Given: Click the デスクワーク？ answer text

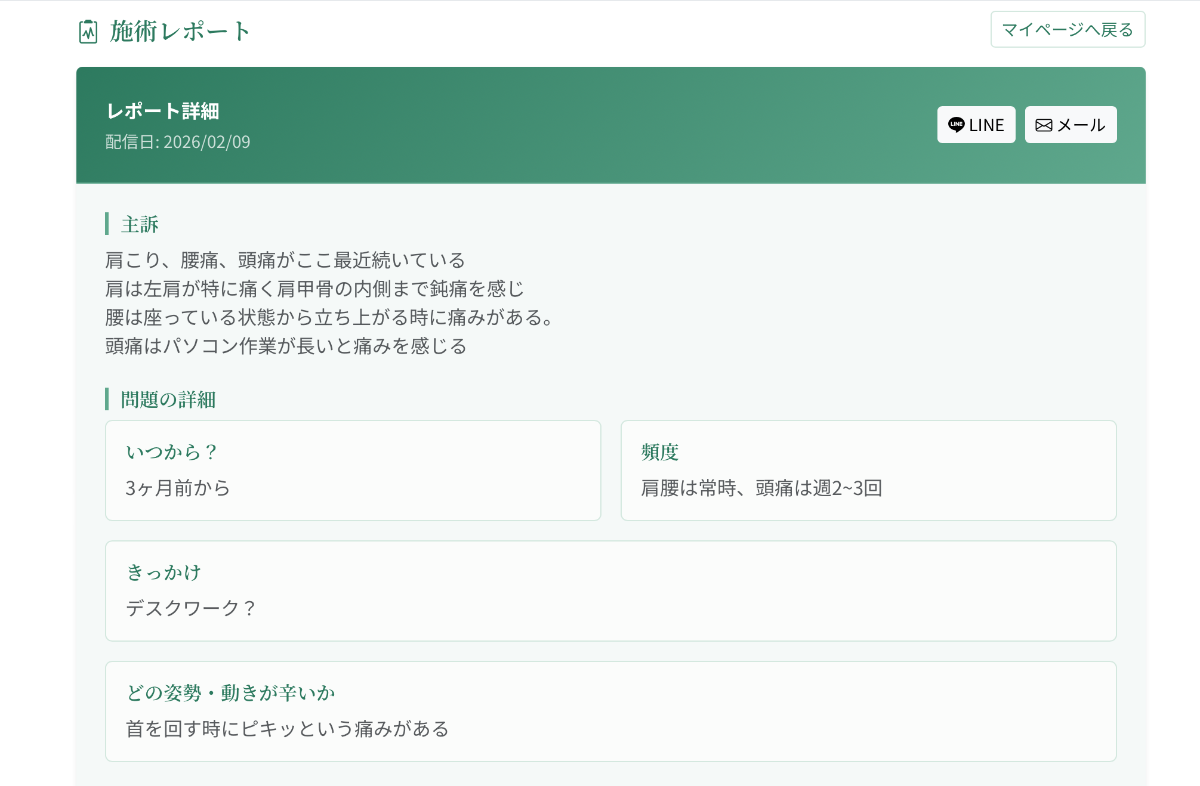Looking at the screenshot, I should point(189,608).
